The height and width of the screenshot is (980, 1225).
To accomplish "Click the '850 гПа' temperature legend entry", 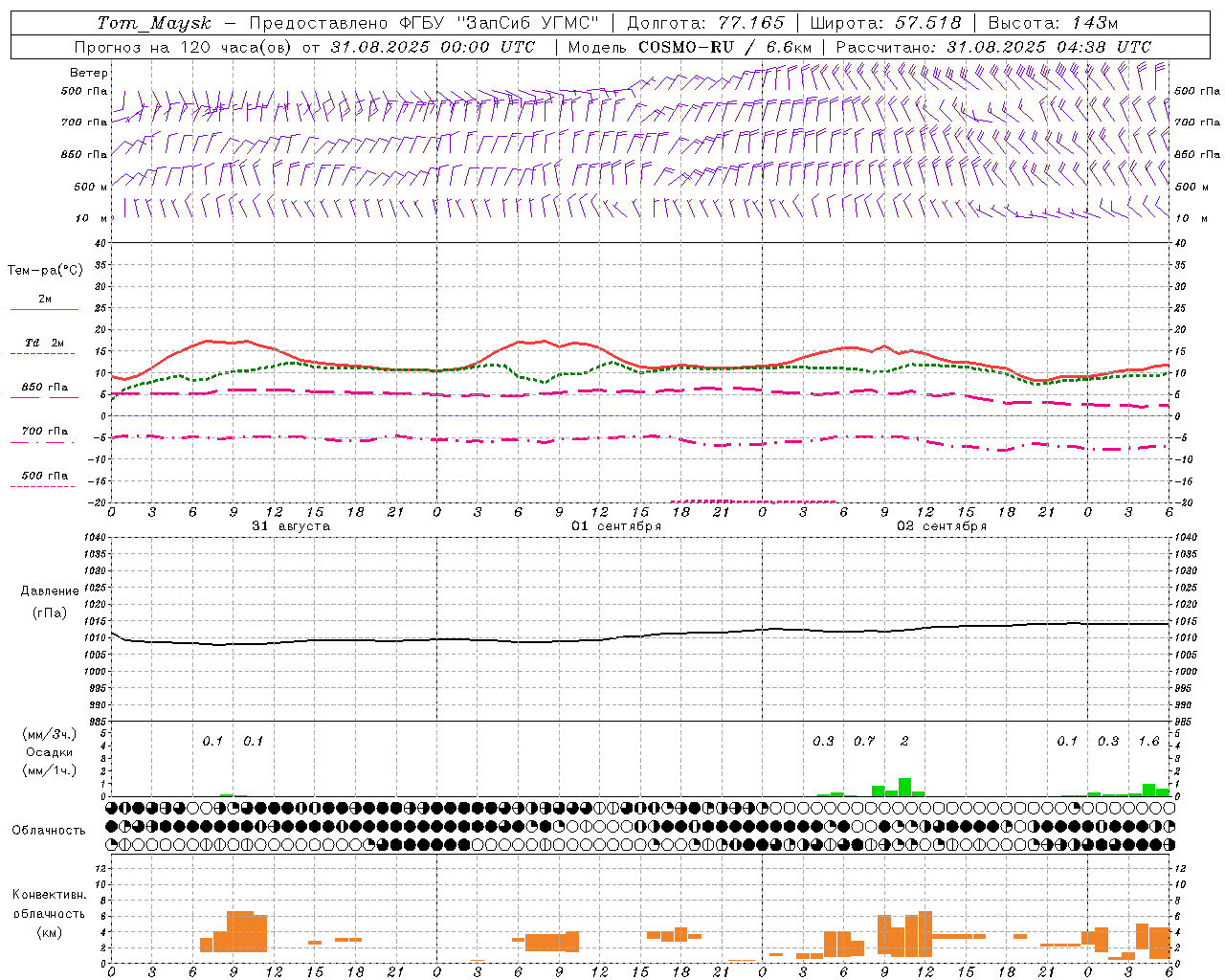I will click(x=45, y=388).
